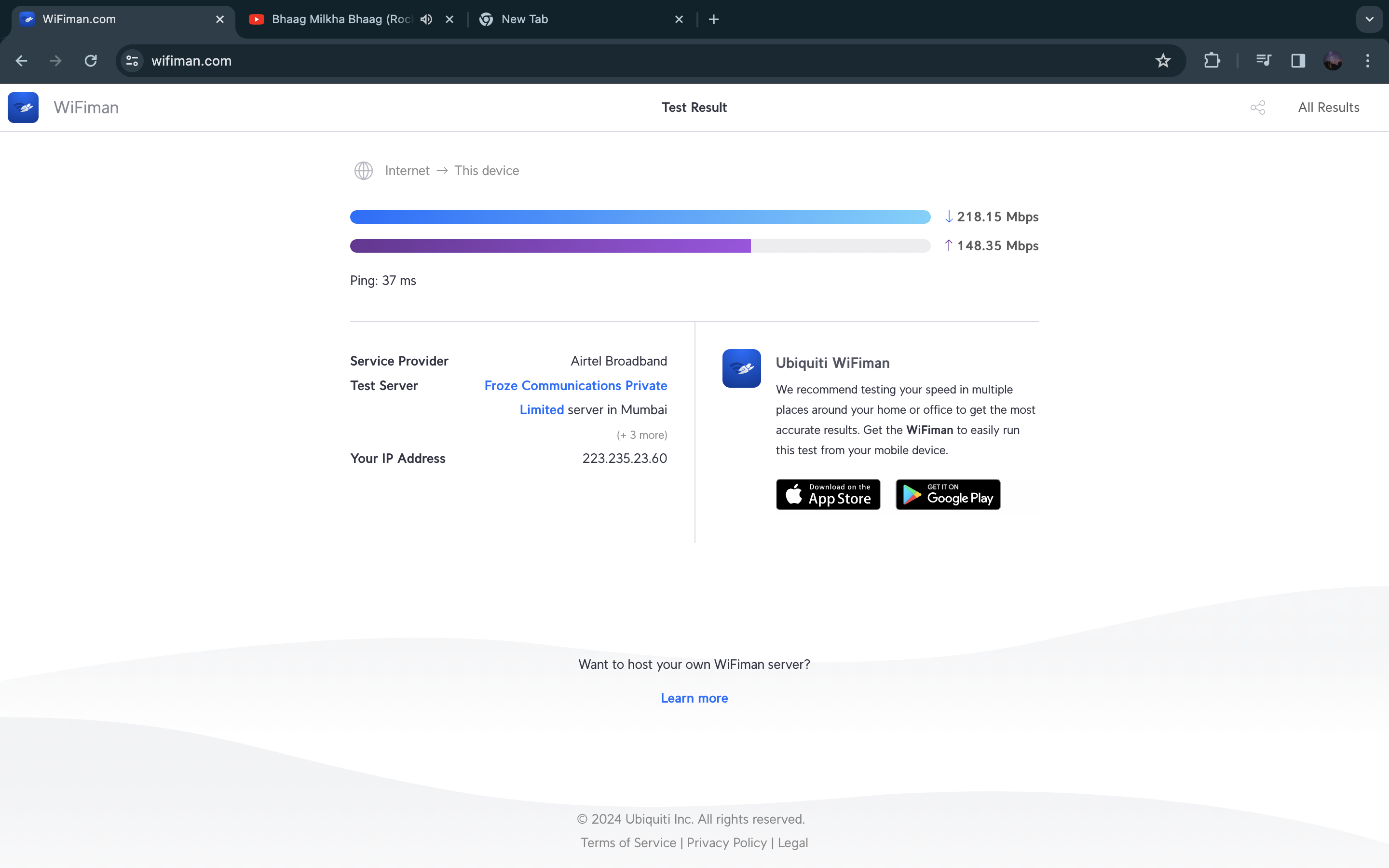Viewport: 1389px width, 868px height.
Task: Close the New Tab tab
Action: 679,19
